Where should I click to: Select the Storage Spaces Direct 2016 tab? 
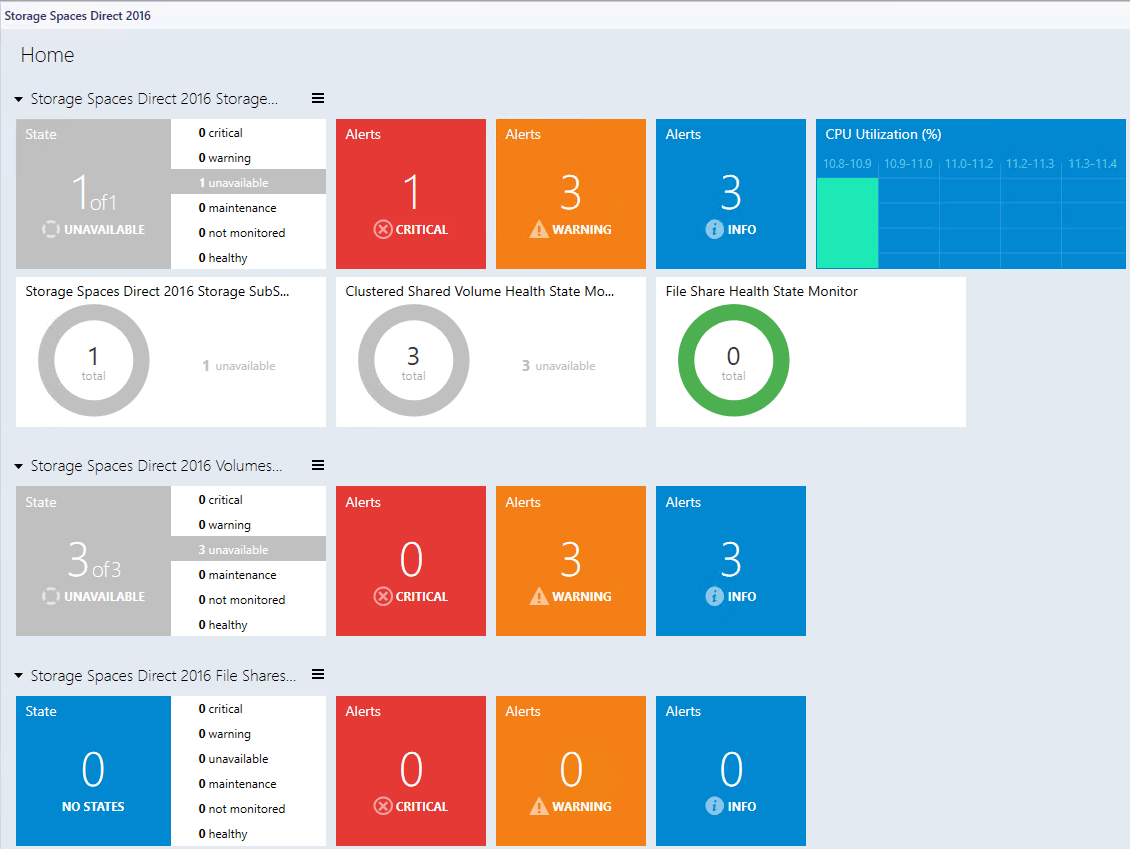[x=79, y=15]
